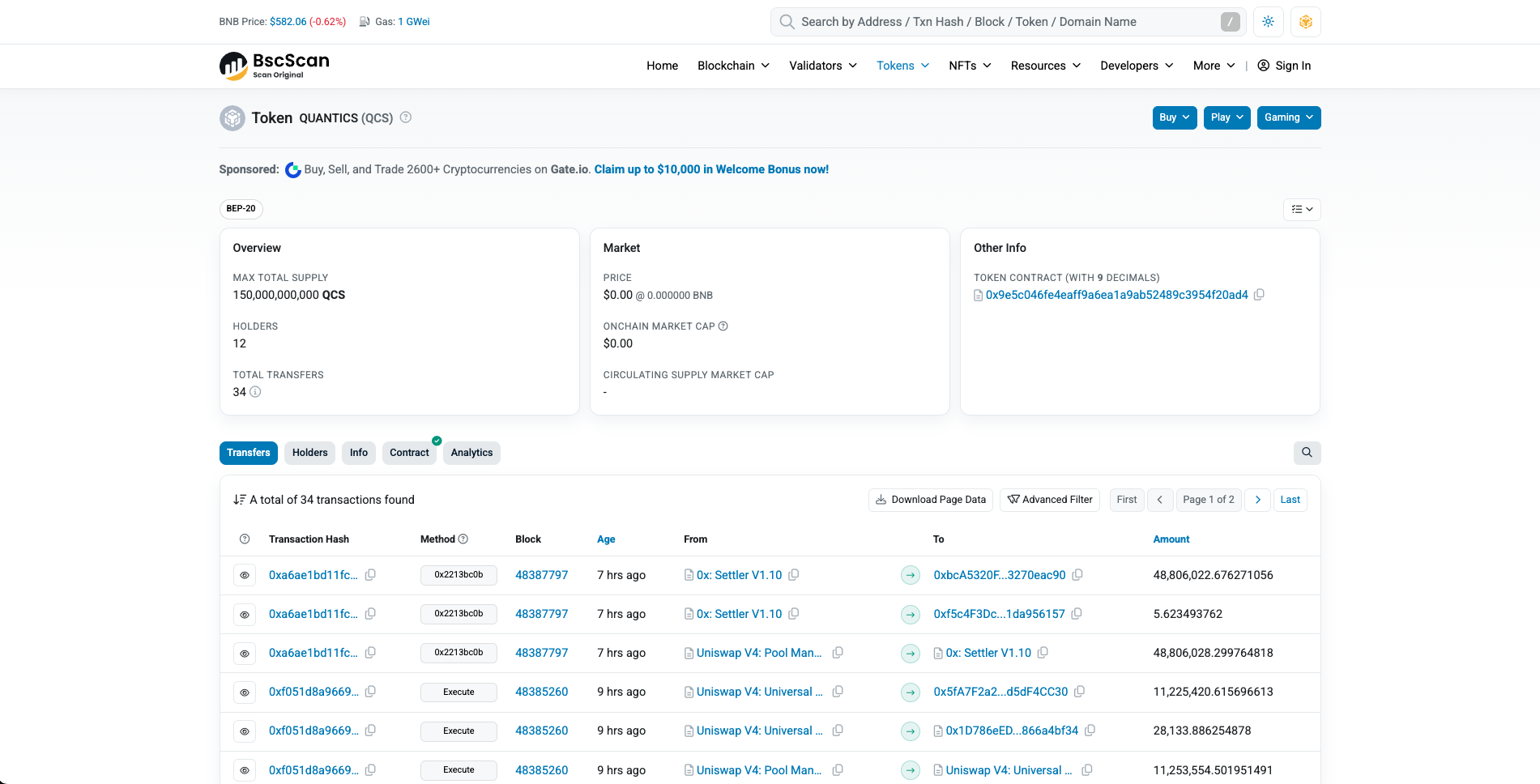Copy transaction hash for 28,133.886254878 row

(x=370, y=731)
